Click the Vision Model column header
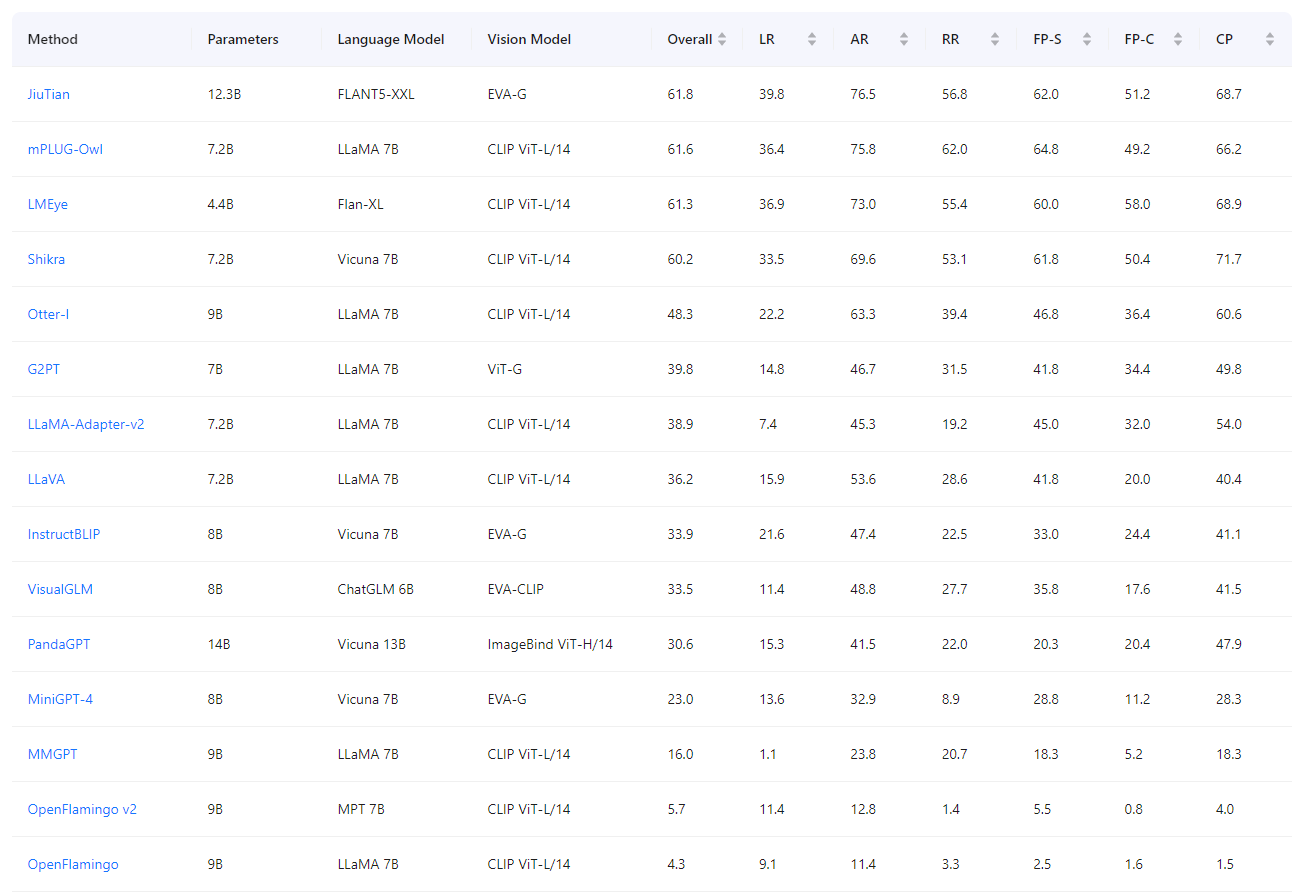 coord(529,40)
